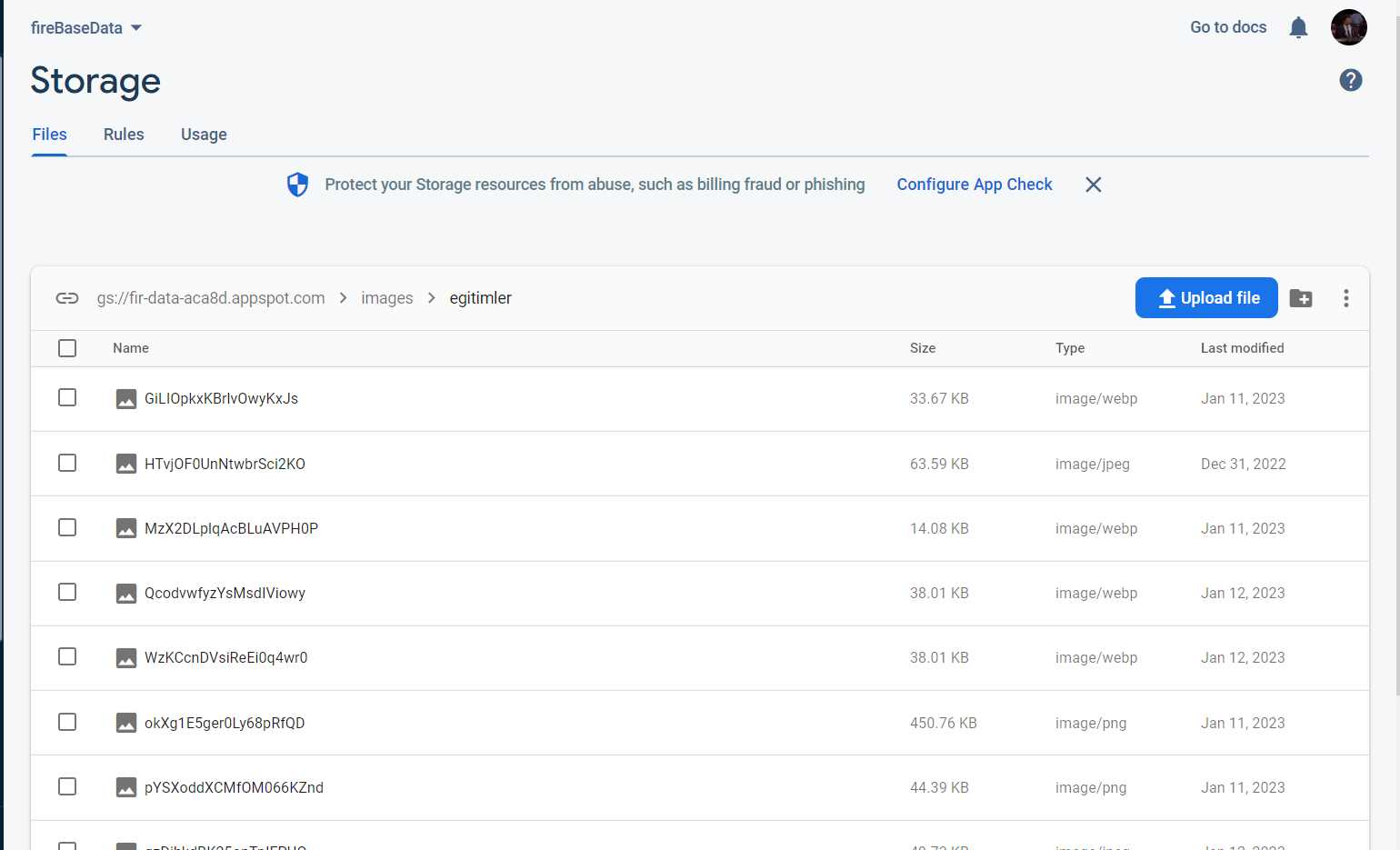The height and width of the screenshot is (850, 1400).
Task: Open file pYSXoddXCMfOM066KZnd
Action: click(234, 787)
